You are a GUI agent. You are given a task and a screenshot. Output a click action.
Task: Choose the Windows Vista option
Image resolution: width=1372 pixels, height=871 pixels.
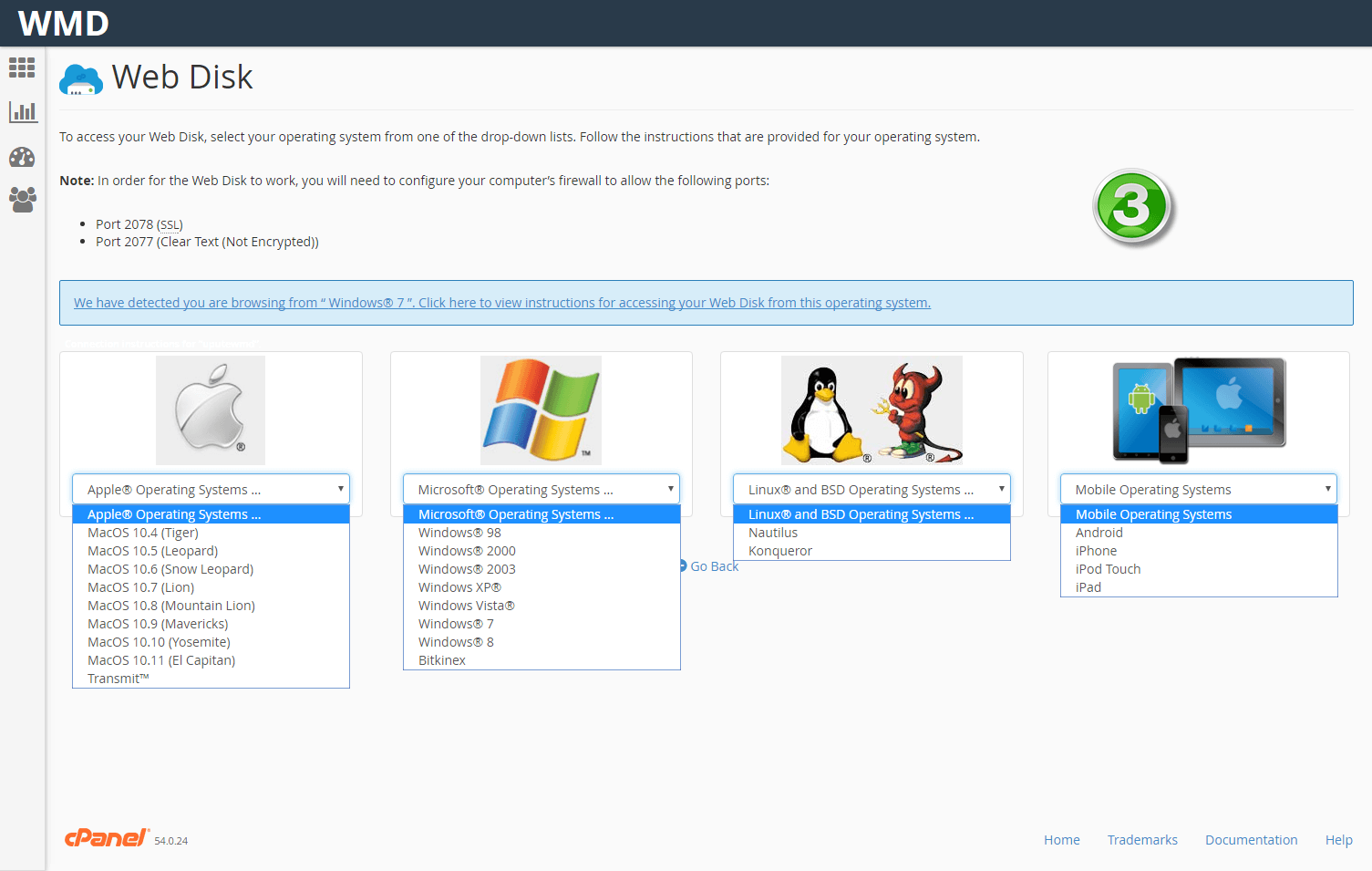pos(542,606)
